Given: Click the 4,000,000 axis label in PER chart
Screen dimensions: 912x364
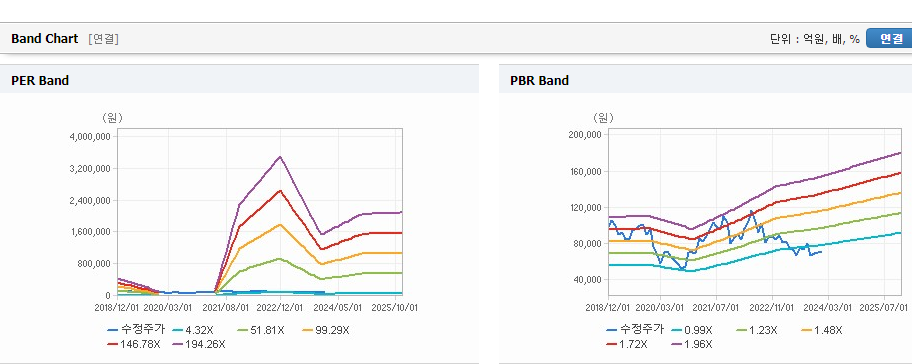Looking at the screenshot, I should (x=90, y=137).
